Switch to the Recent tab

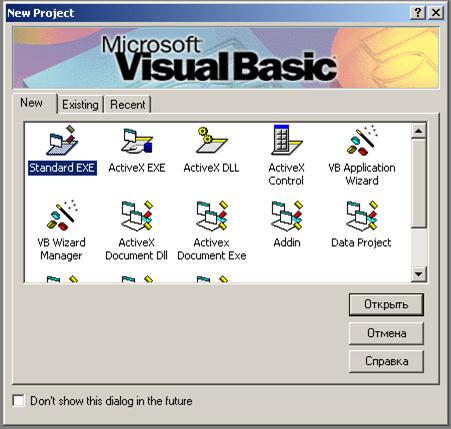[x=128, y=105]
